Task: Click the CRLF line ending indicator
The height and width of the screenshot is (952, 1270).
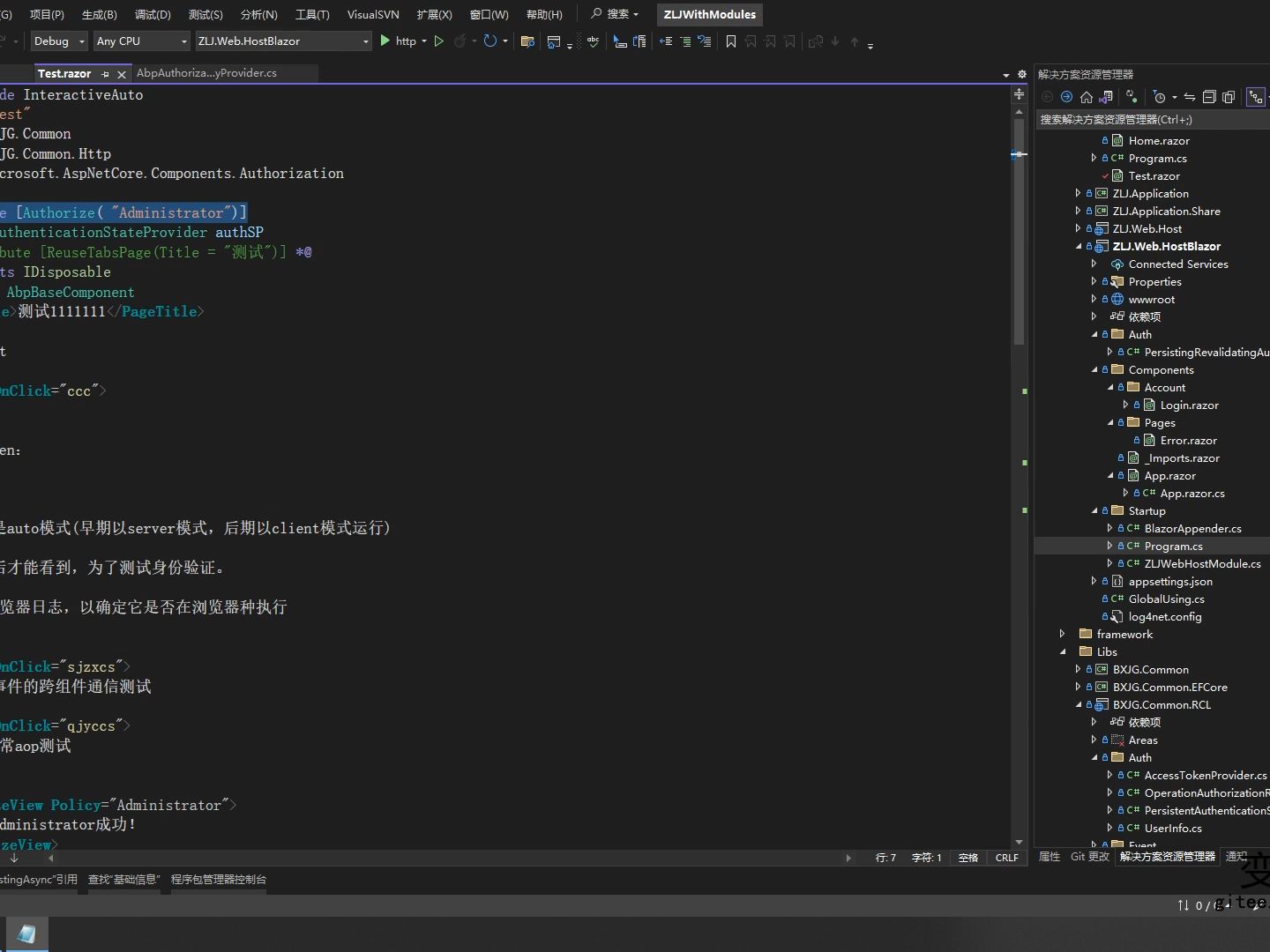Action: 1006,858
